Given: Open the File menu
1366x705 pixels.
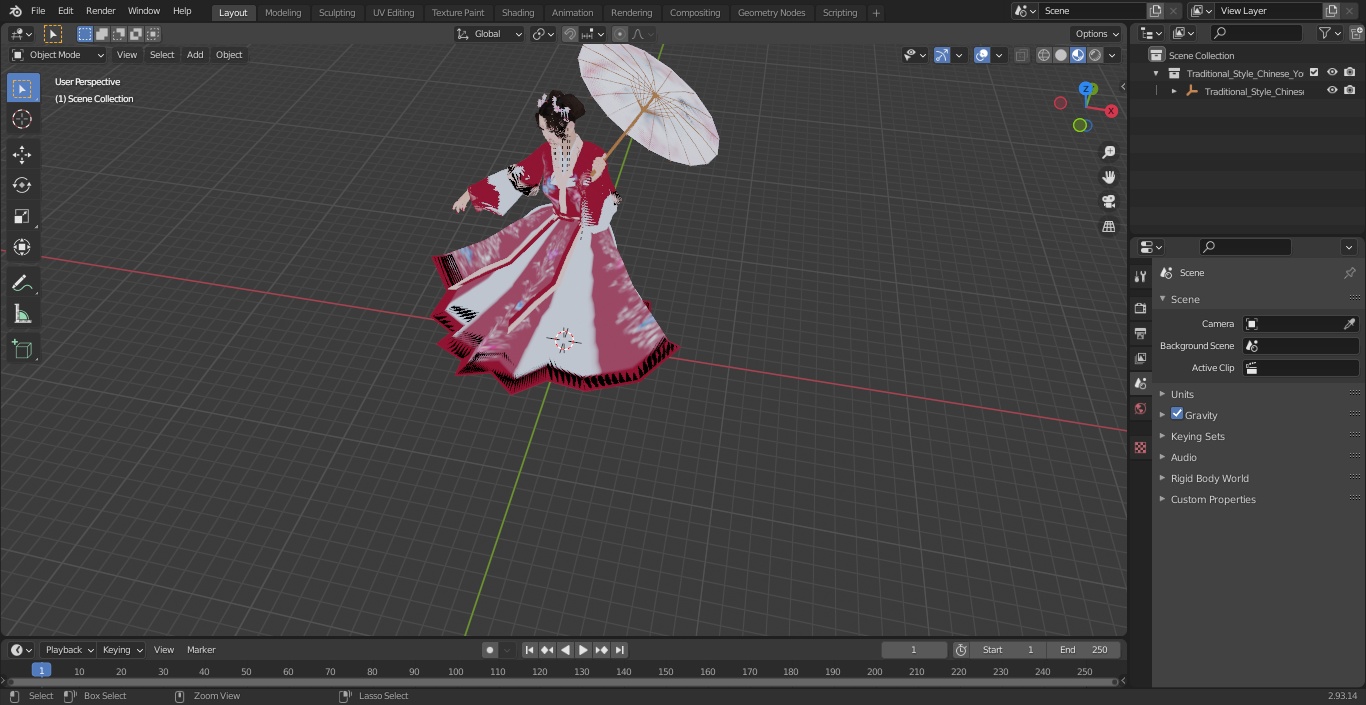Looking at the screenshot, I should click(38, 11).
